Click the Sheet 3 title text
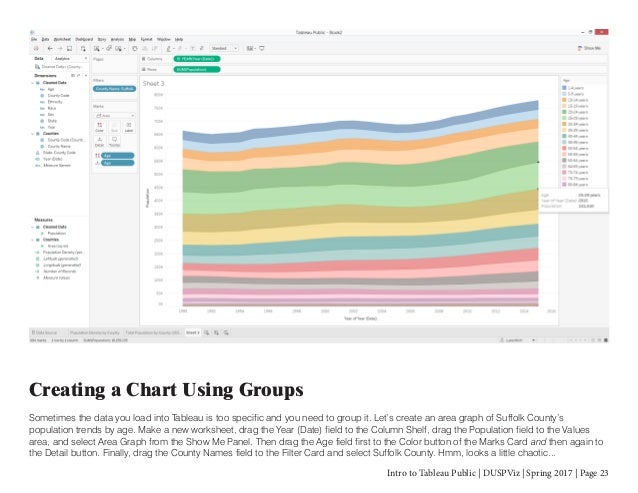638x493 pixels. coord(153,83)
